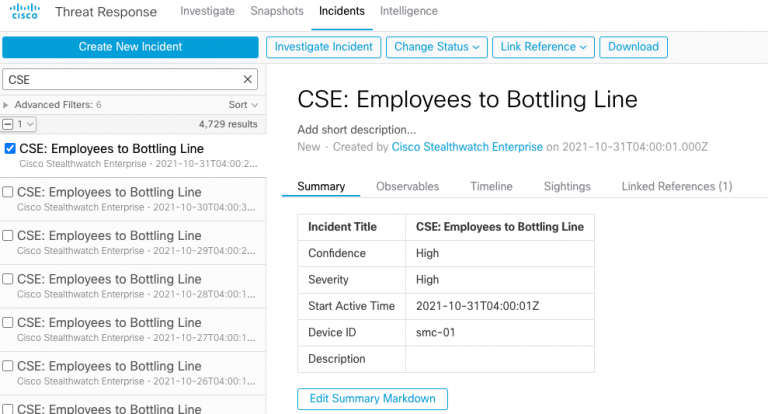Screen dimensions: 768x414
Task: Select incident dated 2021-10-26 in list
Action: [x=133, y=373]
